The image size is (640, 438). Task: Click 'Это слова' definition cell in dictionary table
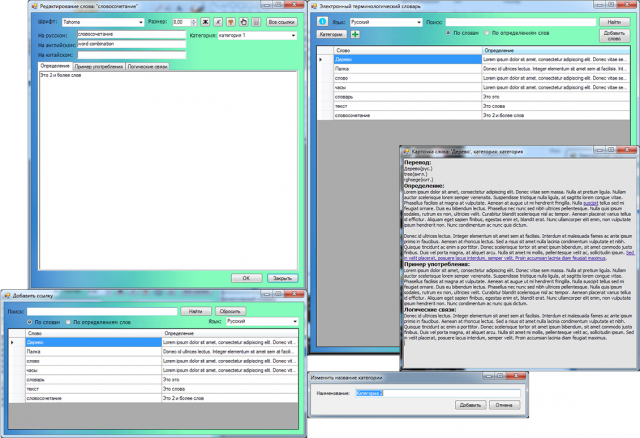click(556, 106)
